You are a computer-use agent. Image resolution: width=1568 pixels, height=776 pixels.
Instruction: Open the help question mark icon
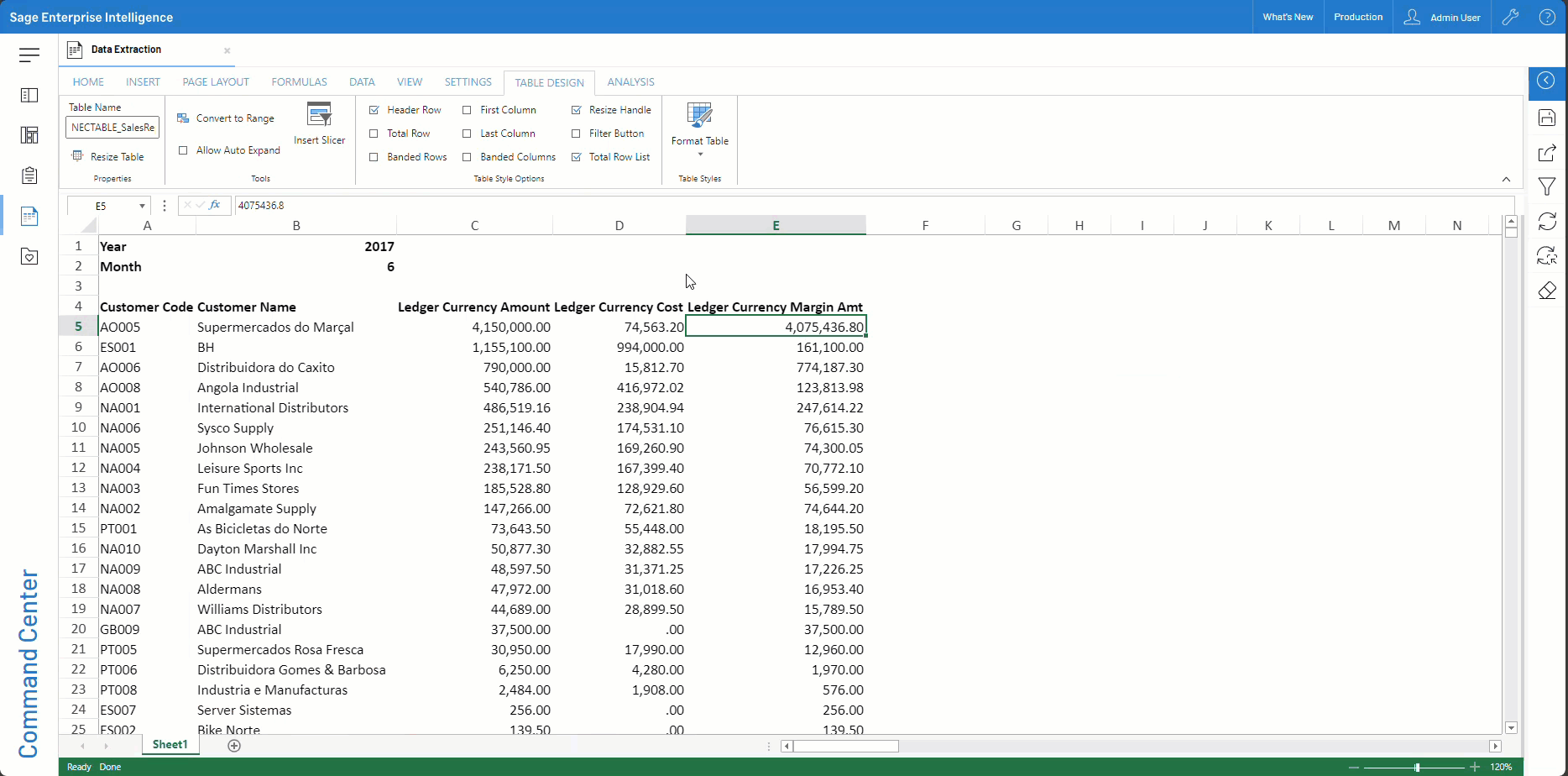point(1547,17)
